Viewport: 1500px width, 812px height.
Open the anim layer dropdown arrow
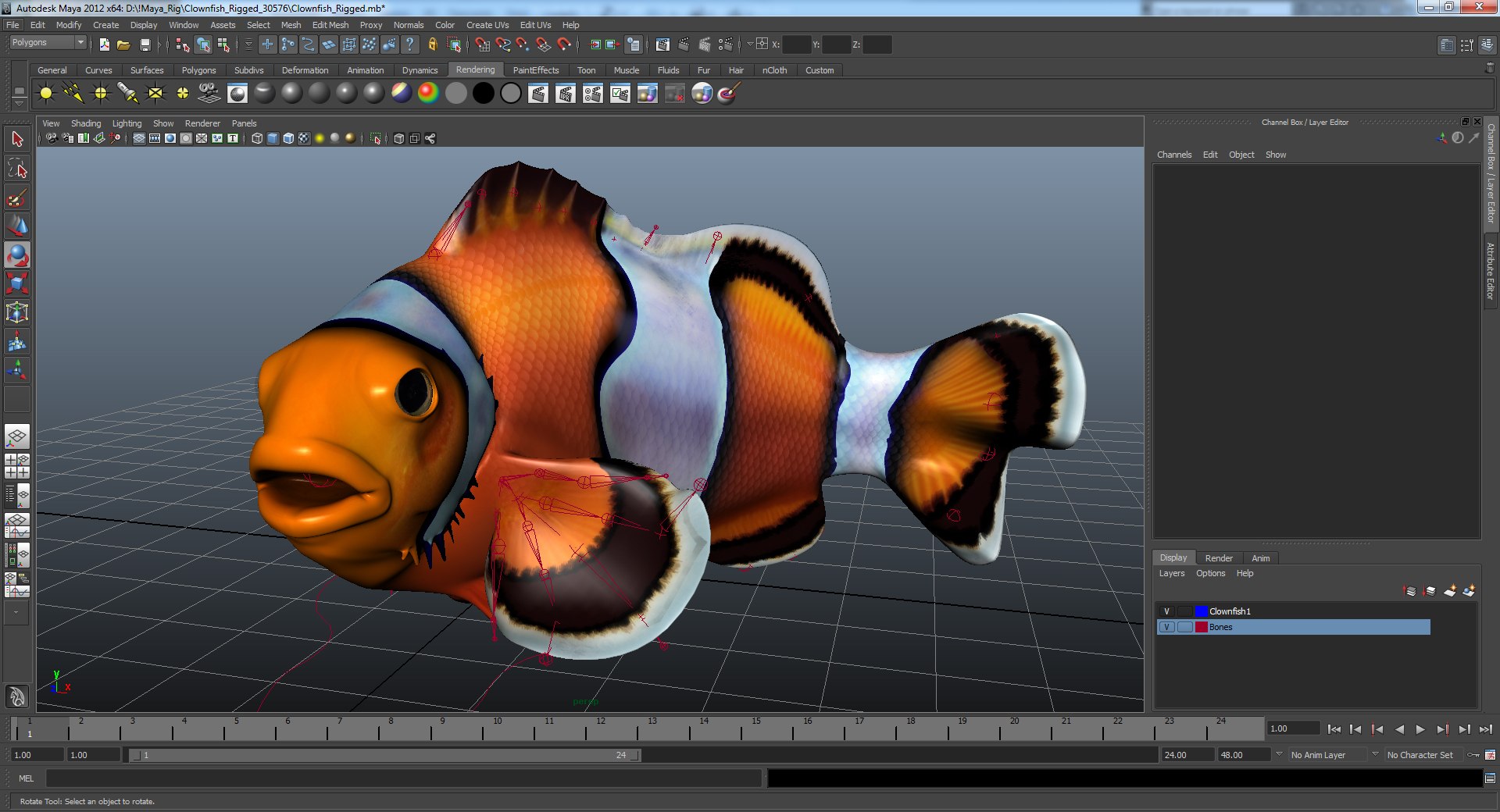point(1279,754)
